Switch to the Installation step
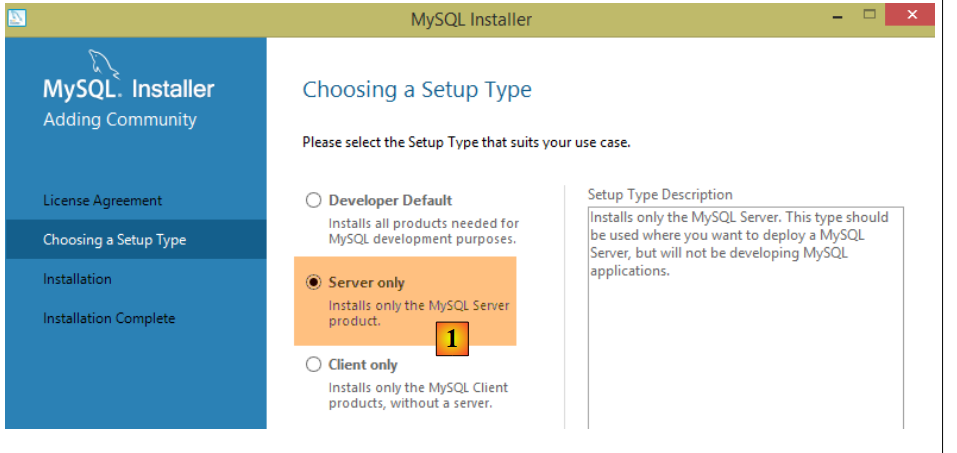This screenshot has height=453, width=957. (x=77, y=279)
